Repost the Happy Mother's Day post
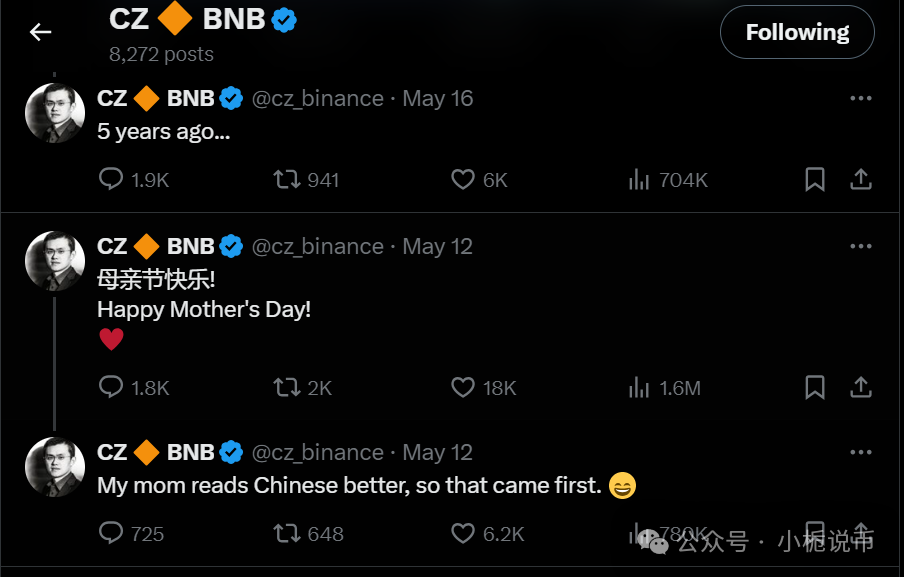The width and height of the screenshot is (904, 577). 287,387
